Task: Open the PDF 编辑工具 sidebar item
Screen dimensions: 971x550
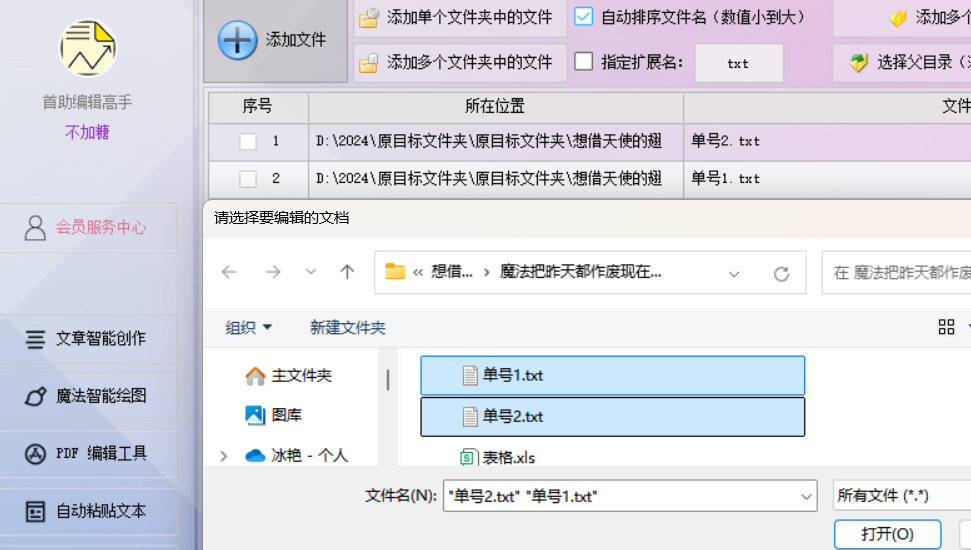Action: tap(89, 454)
